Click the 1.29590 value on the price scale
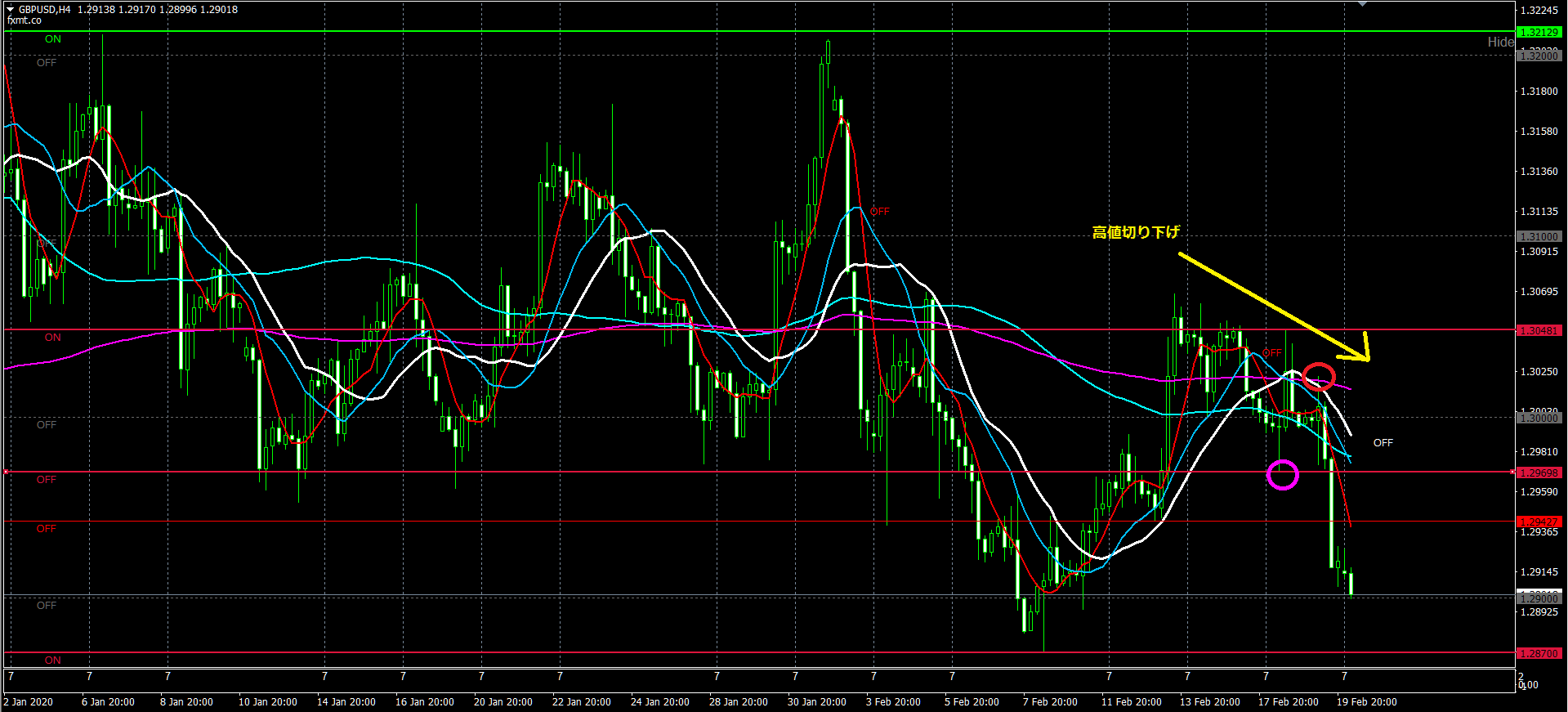The width and height of the screenshot is (1568, 712). click(1539, 492)
